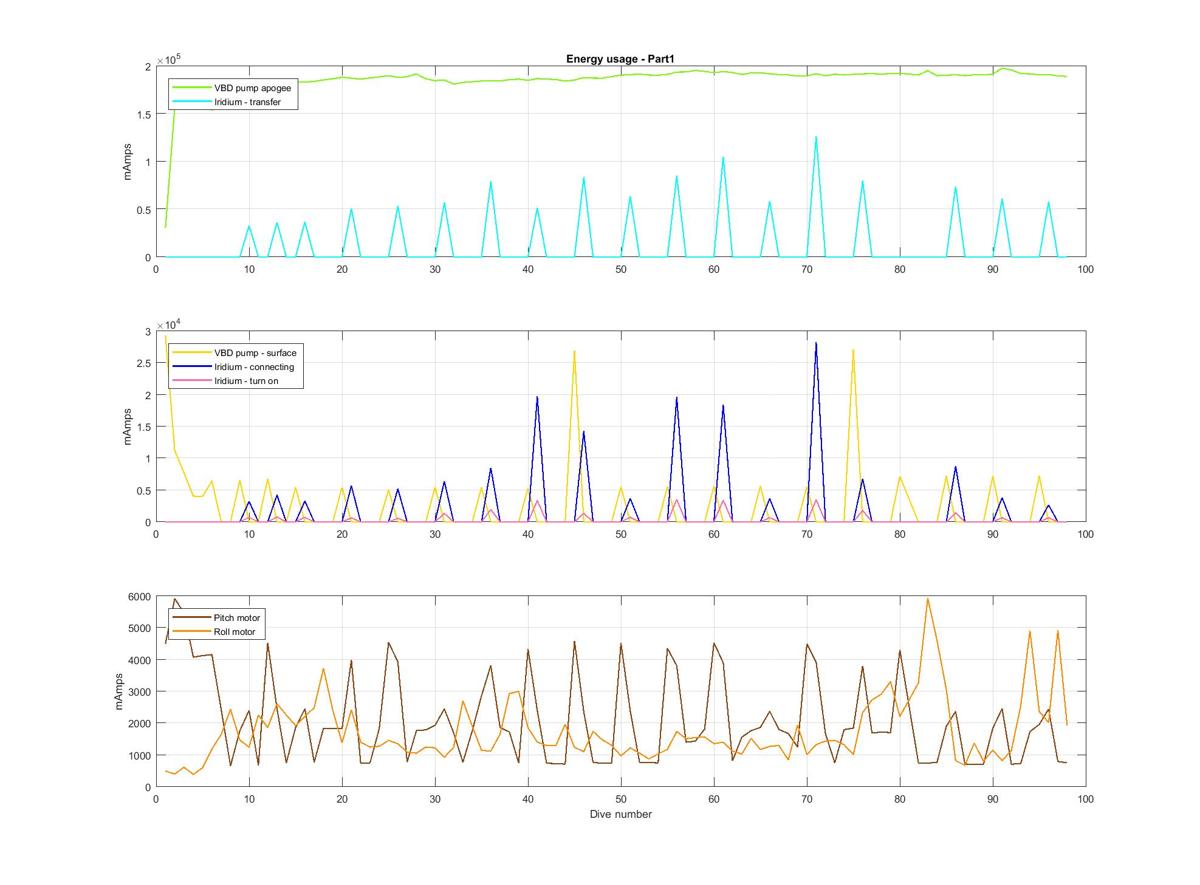Click the 'mAmps' label of the middle plot
This screenshot has height=885, width=1200.
[x=127, y=427]
